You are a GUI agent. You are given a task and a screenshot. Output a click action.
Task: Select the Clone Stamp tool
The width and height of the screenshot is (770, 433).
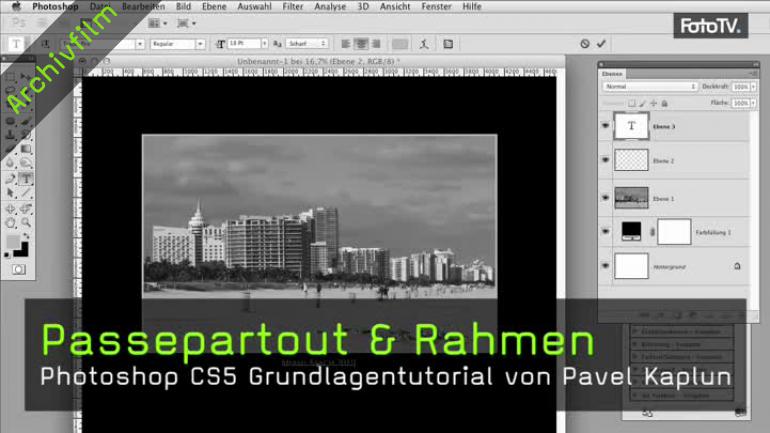(x=10, y=134)
